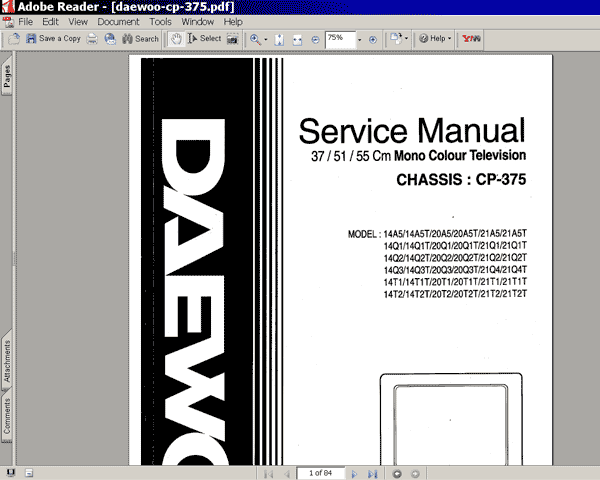Viewport: 600px width, 480px height.
Task: Click the Rotate view pages icon
Action: click(396, 39)
